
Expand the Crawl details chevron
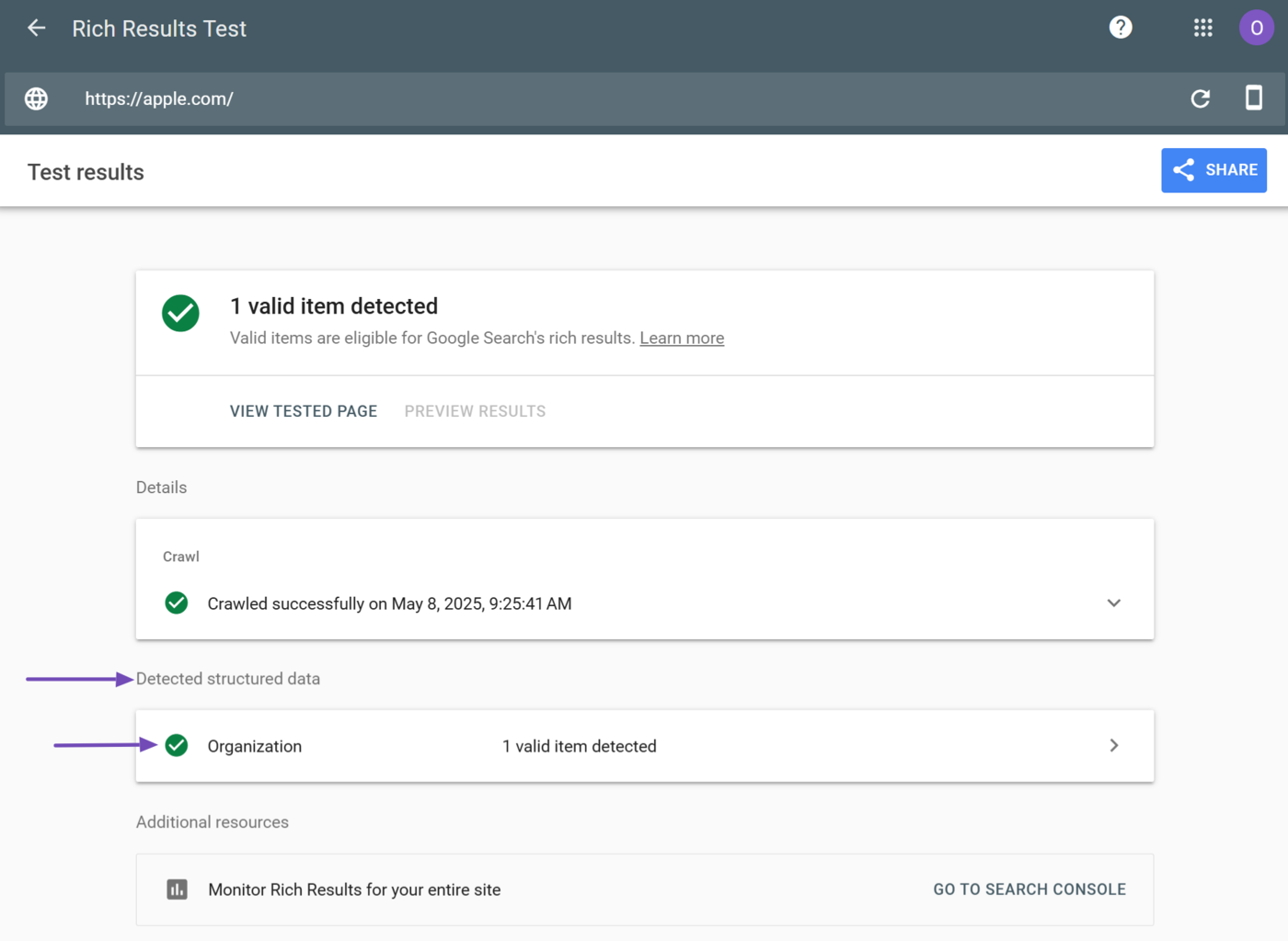(x=1113, y=603)
